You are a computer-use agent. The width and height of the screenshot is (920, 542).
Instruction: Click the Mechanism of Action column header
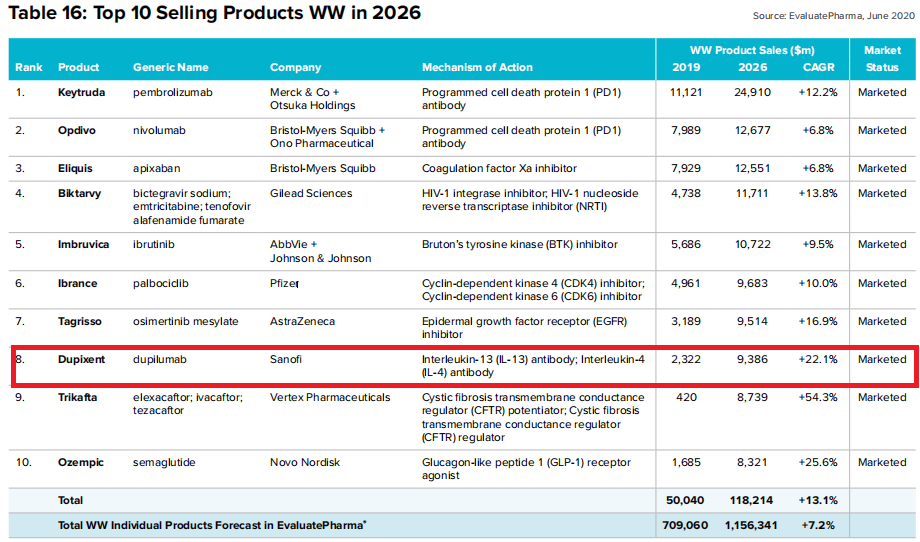coord(477,67)
